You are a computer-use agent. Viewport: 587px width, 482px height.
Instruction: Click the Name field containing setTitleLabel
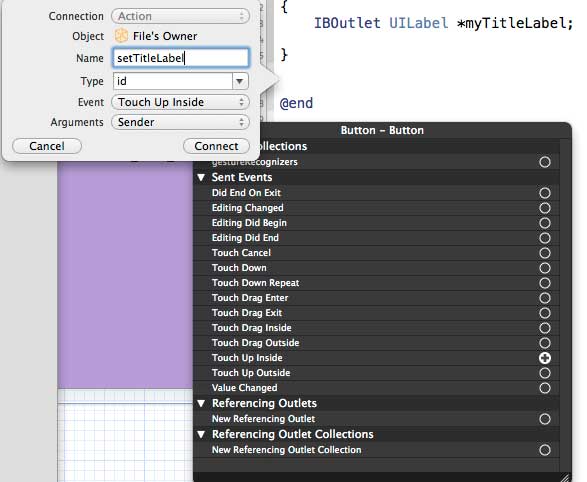180,58
